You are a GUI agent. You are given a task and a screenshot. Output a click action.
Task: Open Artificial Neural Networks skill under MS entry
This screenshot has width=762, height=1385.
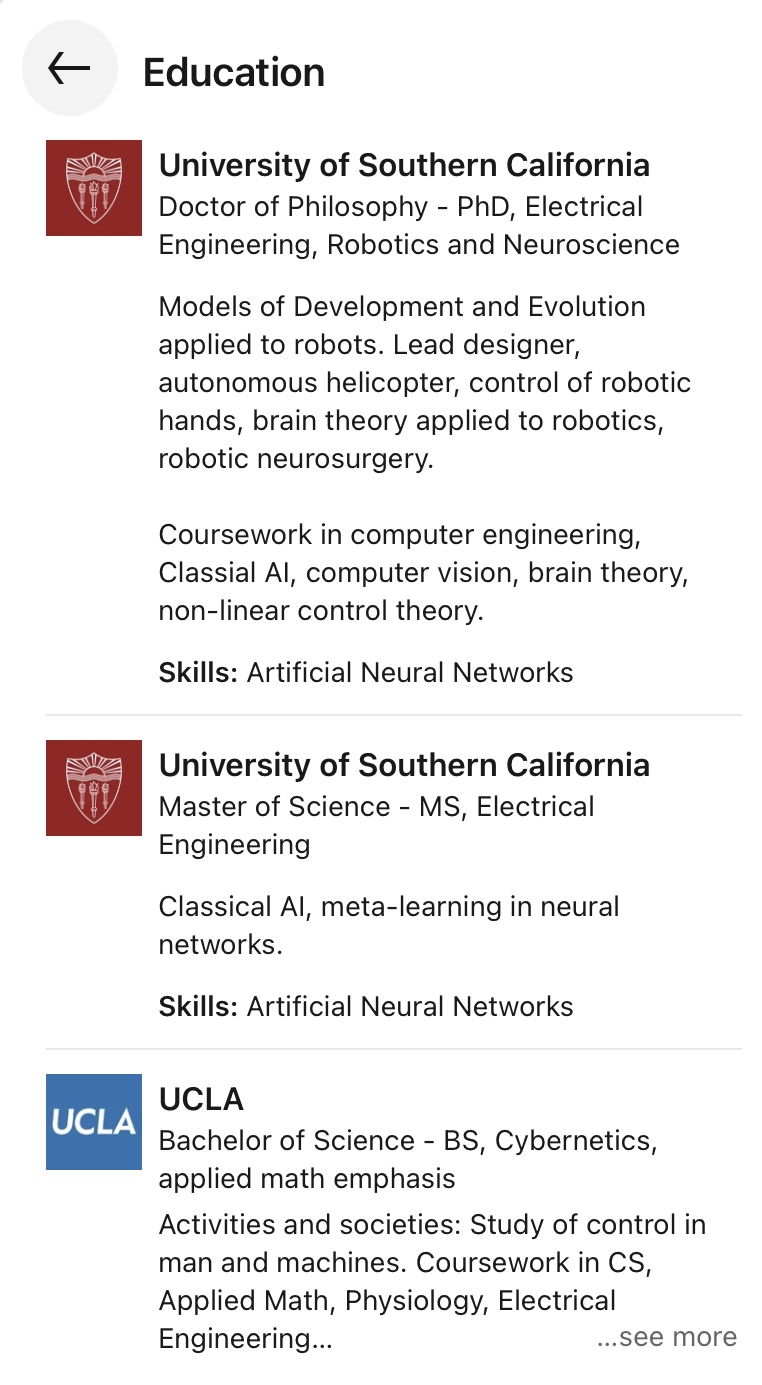pyautogui.click(x=410, y=1006)
